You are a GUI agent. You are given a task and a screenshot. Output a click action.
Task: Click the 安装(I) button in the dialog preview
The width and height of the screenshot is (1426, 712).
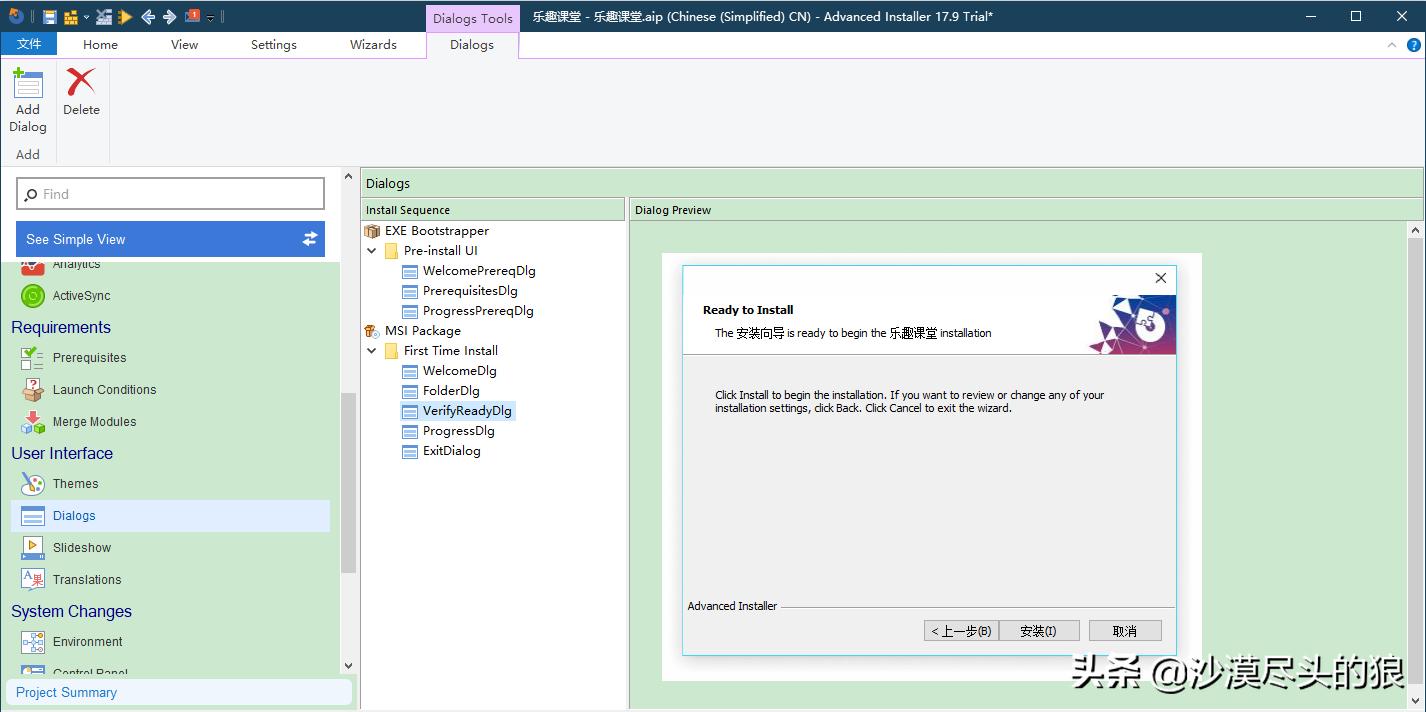1037,631
